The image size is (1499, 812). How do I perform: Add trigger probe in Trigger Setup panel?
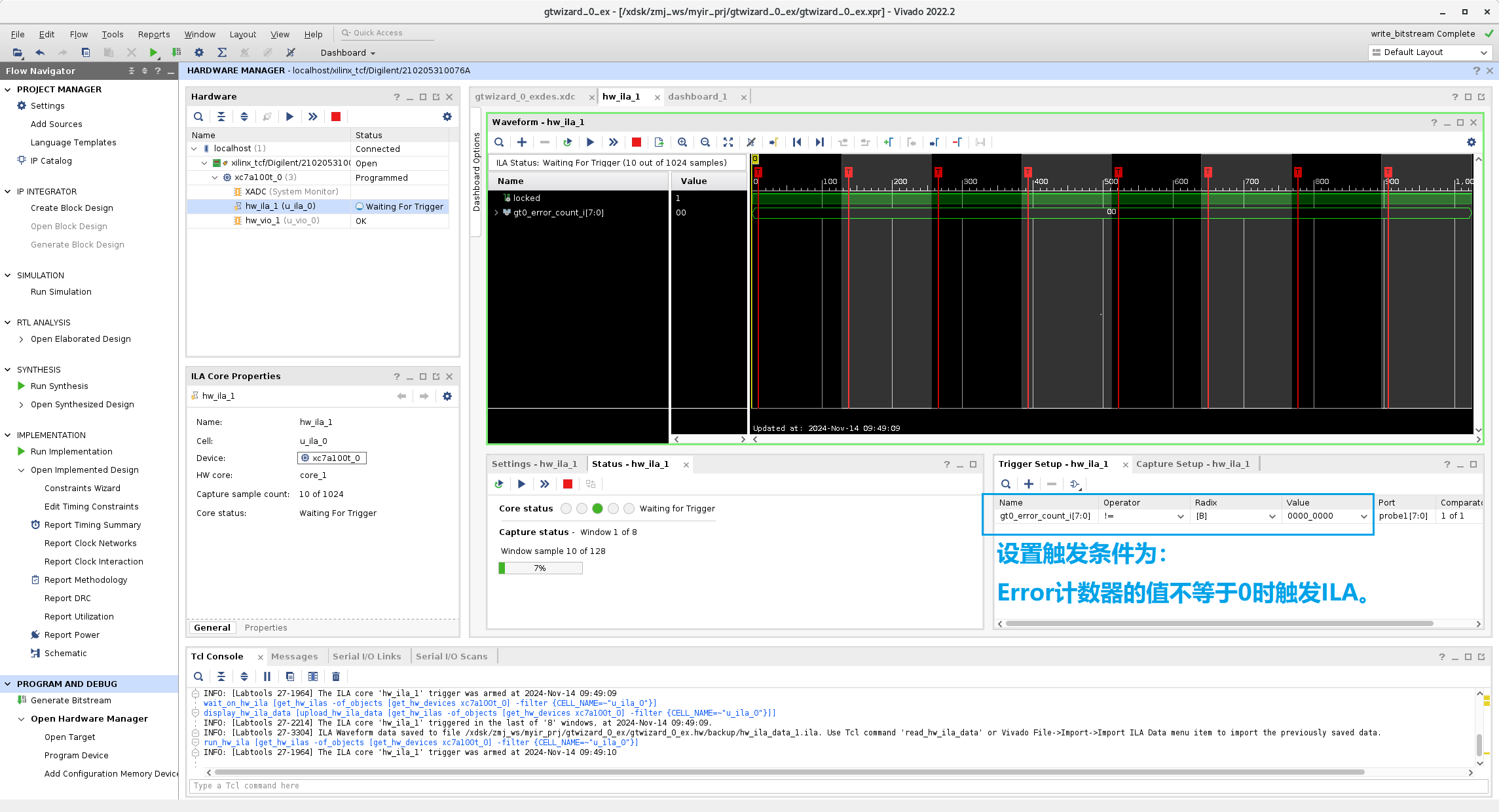point(1029,484)
